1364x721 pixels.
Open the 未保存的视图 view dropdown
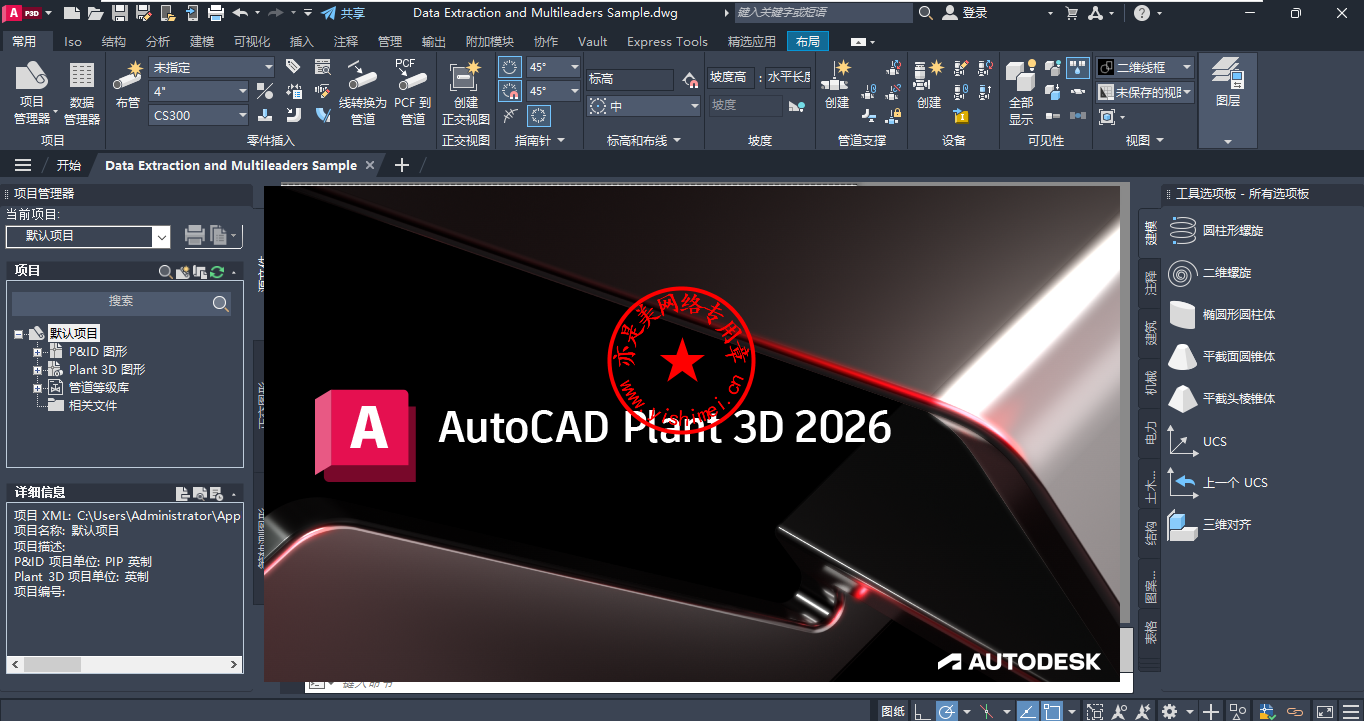point(1145,92)
